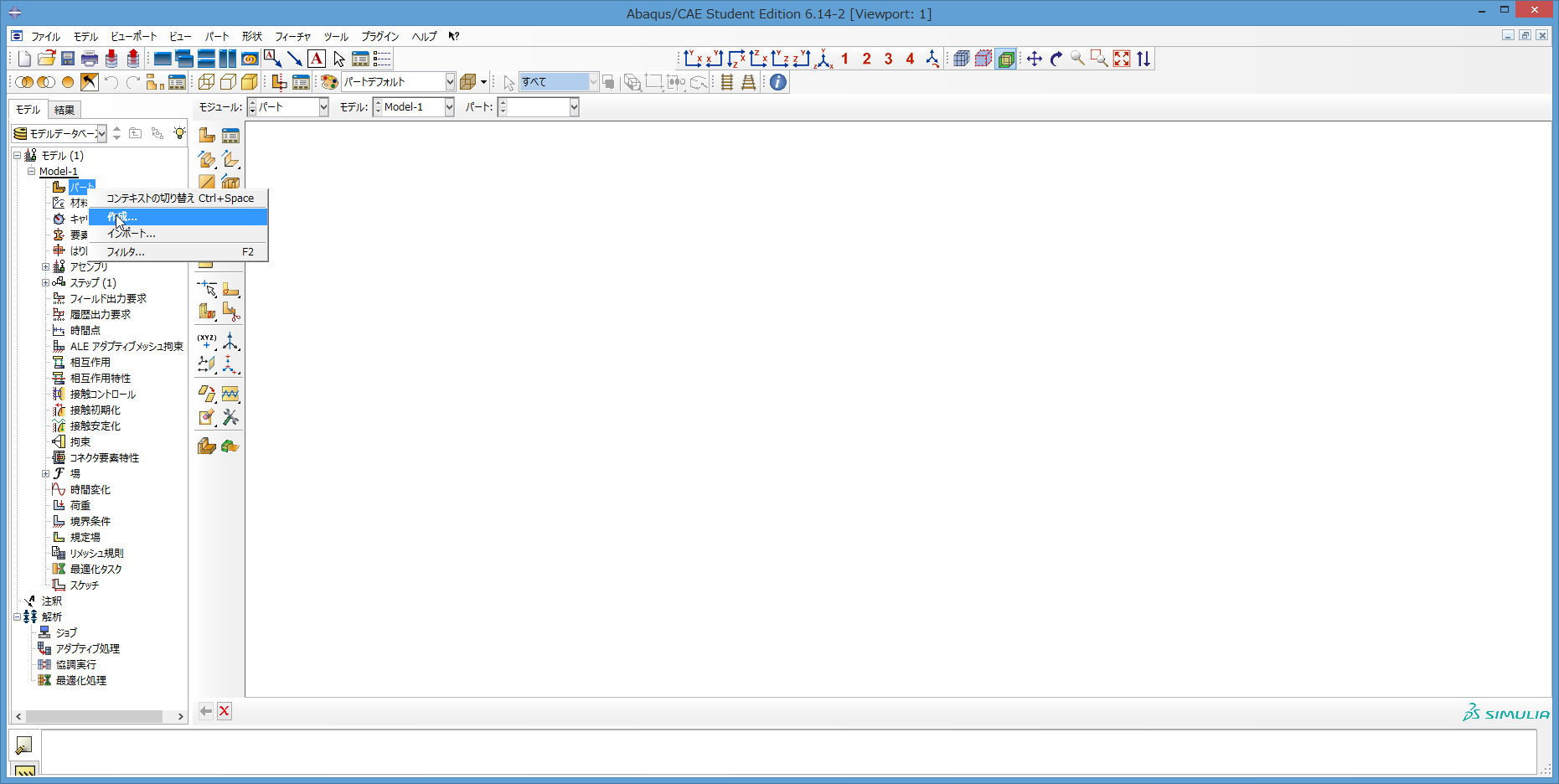Screen dimensions: 1559x784
Task: Click the New Model Database icon
Action: [x=24, y=59]
